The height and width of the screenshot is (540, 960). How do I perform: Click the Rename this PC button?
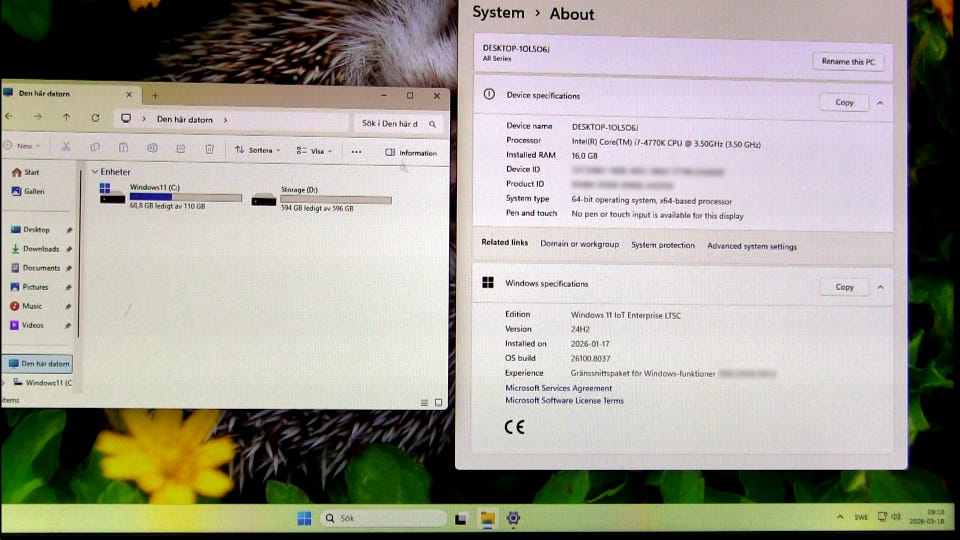(847, 62)
